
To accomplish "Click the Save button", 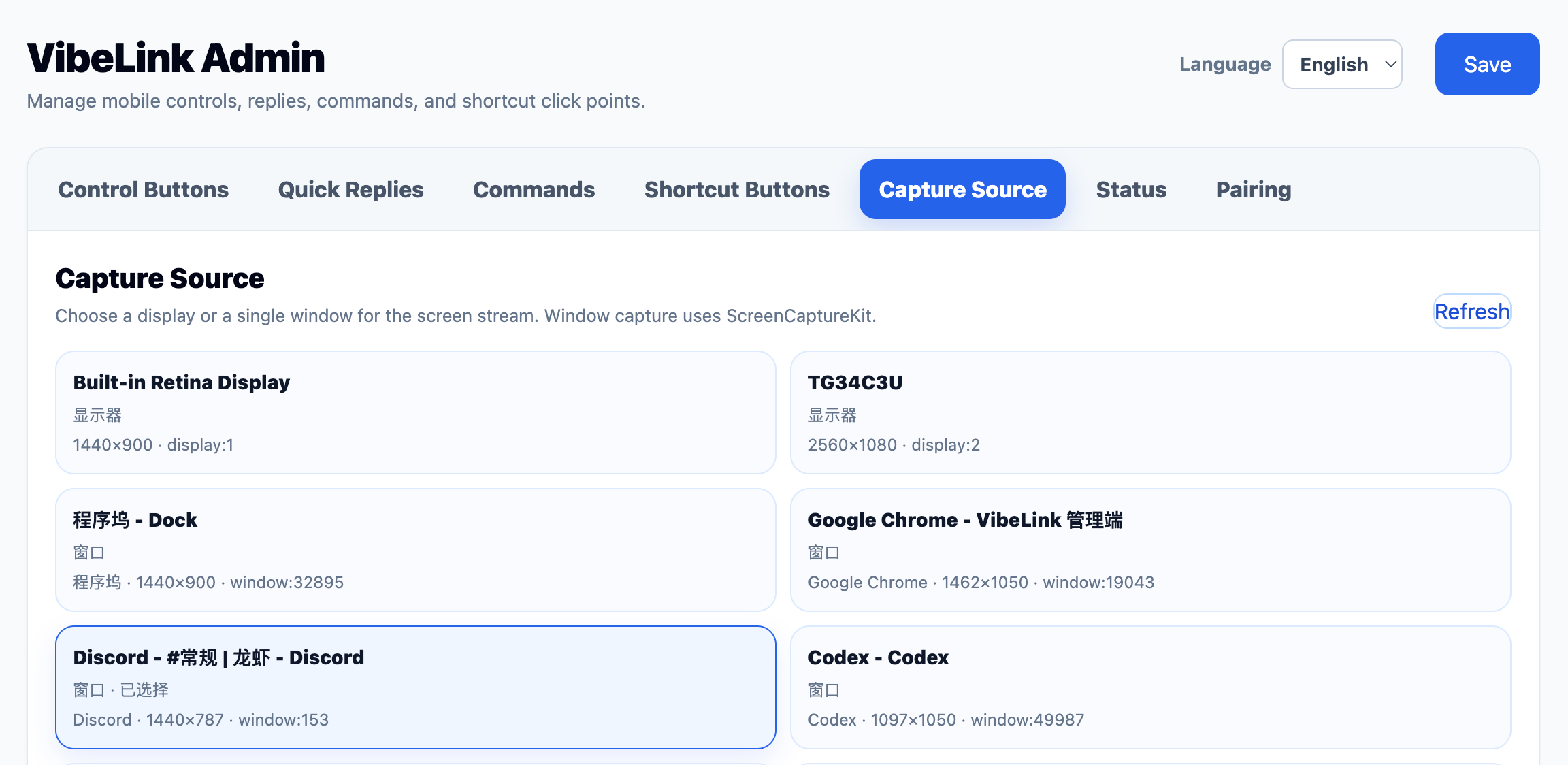I will click(1487, 63).
